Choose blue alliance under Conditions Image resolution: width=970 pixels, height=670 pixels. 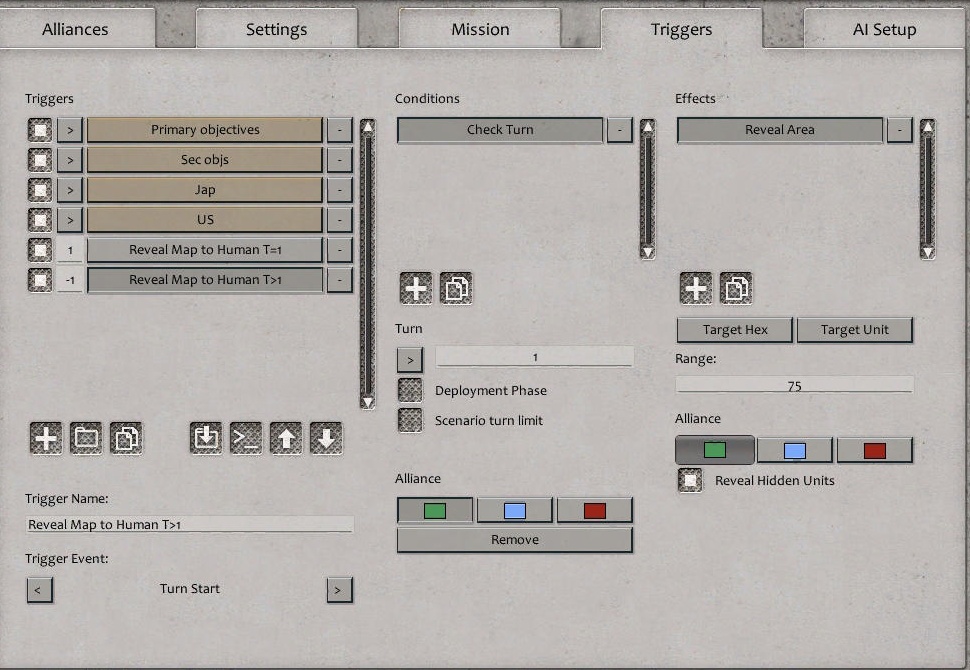coord(515,510)
